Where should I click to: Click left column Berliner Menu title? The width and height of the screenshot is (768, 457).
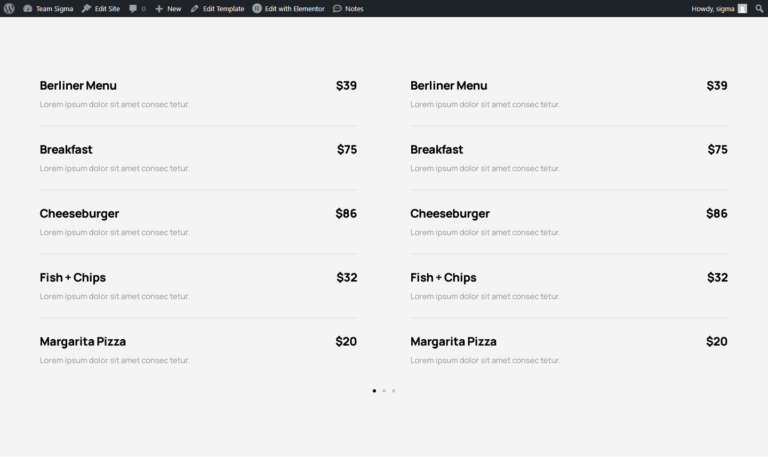[x=78, y=86]
